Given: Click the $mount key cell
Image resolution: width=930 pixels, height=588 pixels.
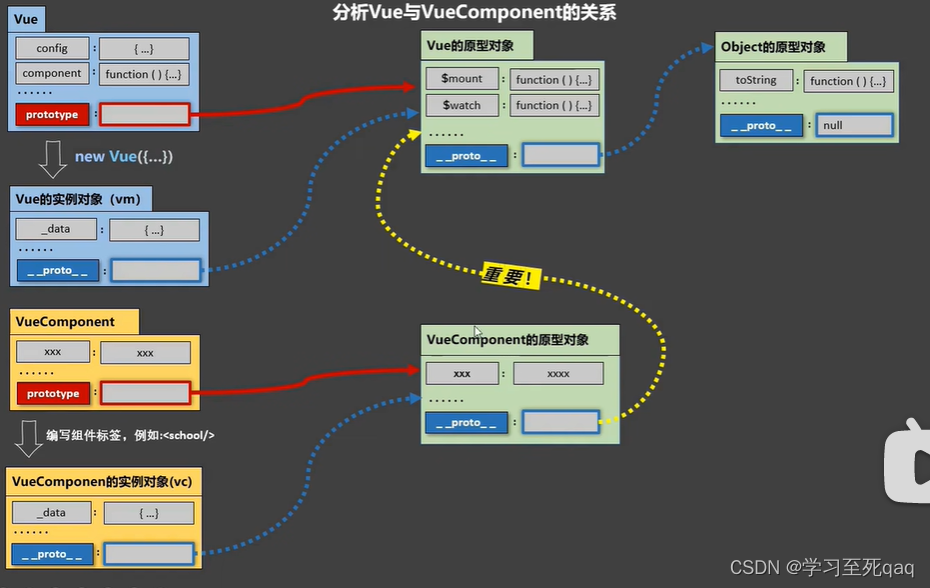Looking at the screenshot, I should click(x=462, y=78).
